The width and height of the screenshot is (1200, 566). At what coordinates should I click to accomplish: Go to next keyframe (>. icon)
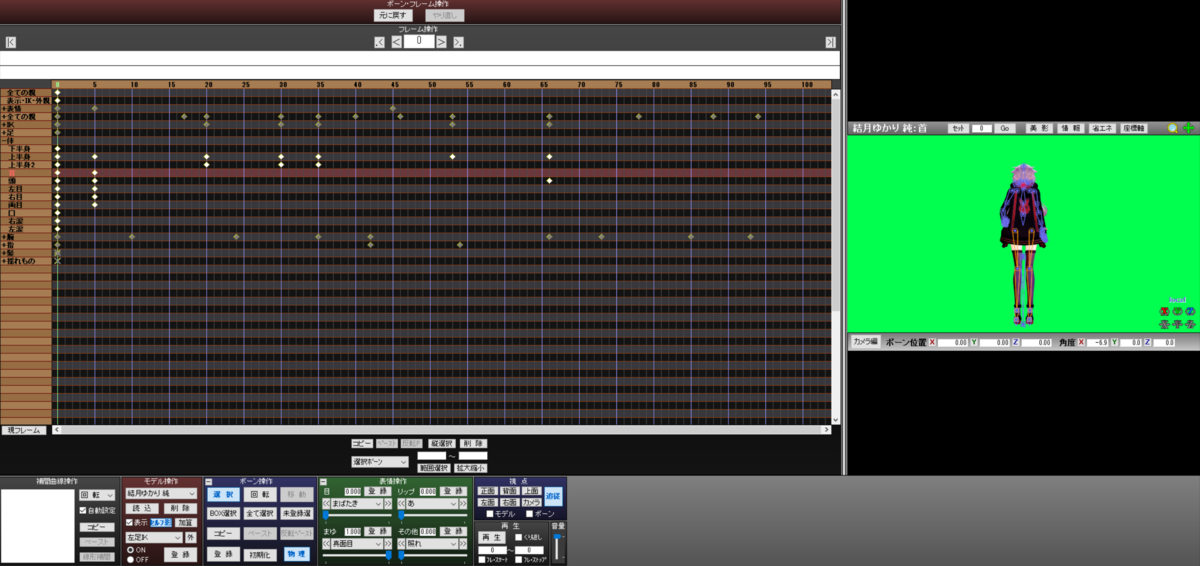458,42
